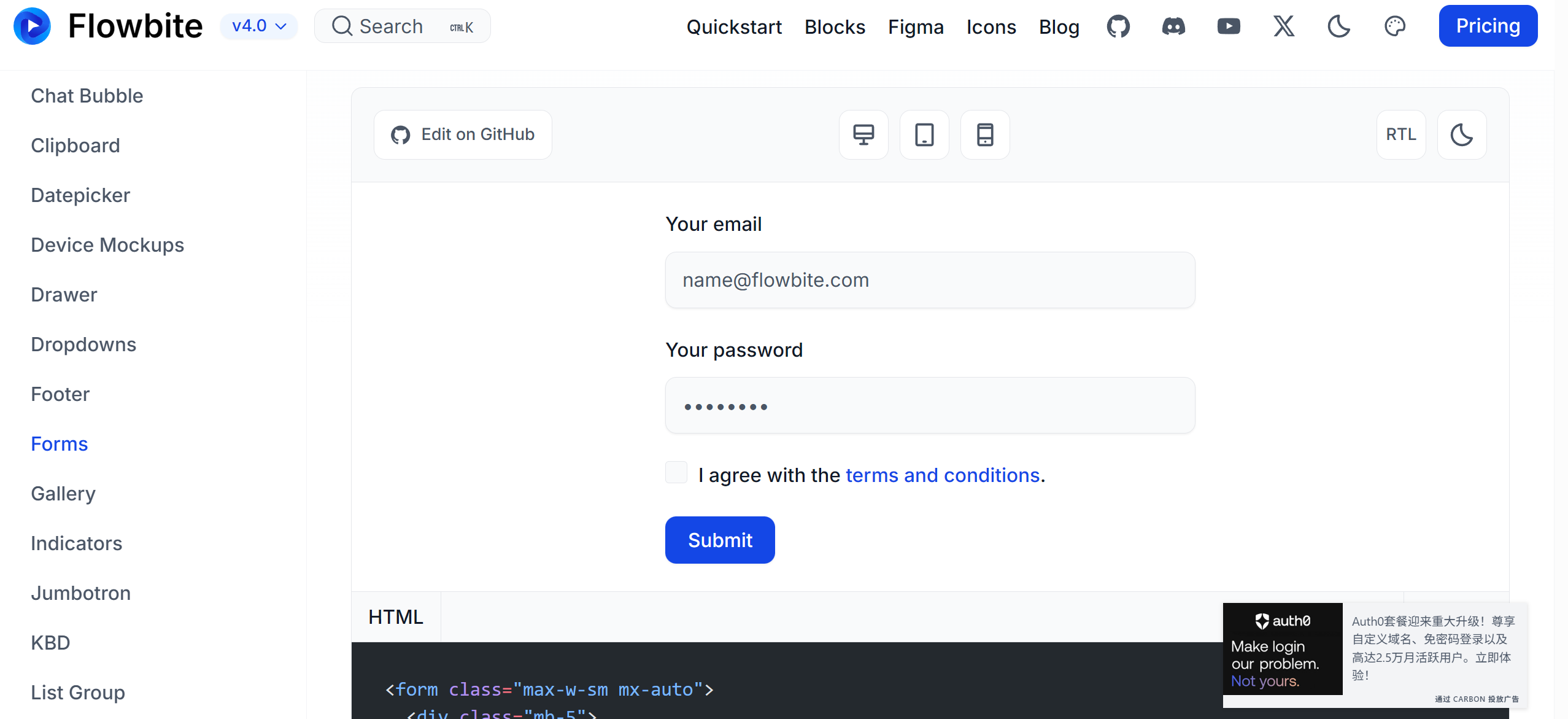Click the Pricing button
1568x719 pixels.
(1488, 26)
